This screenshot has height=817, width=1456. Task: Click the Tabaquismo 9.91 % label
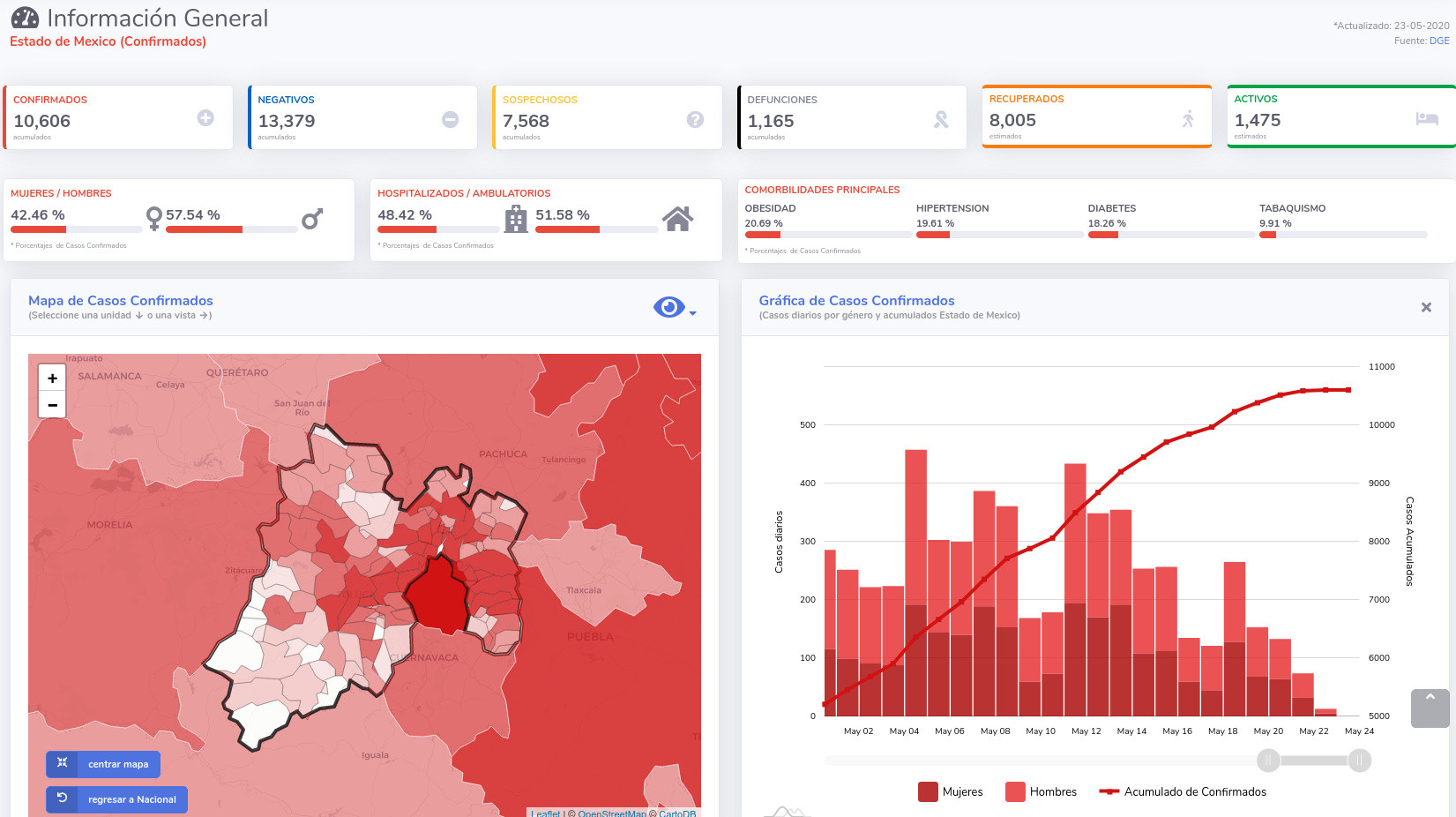point(1275,223)
